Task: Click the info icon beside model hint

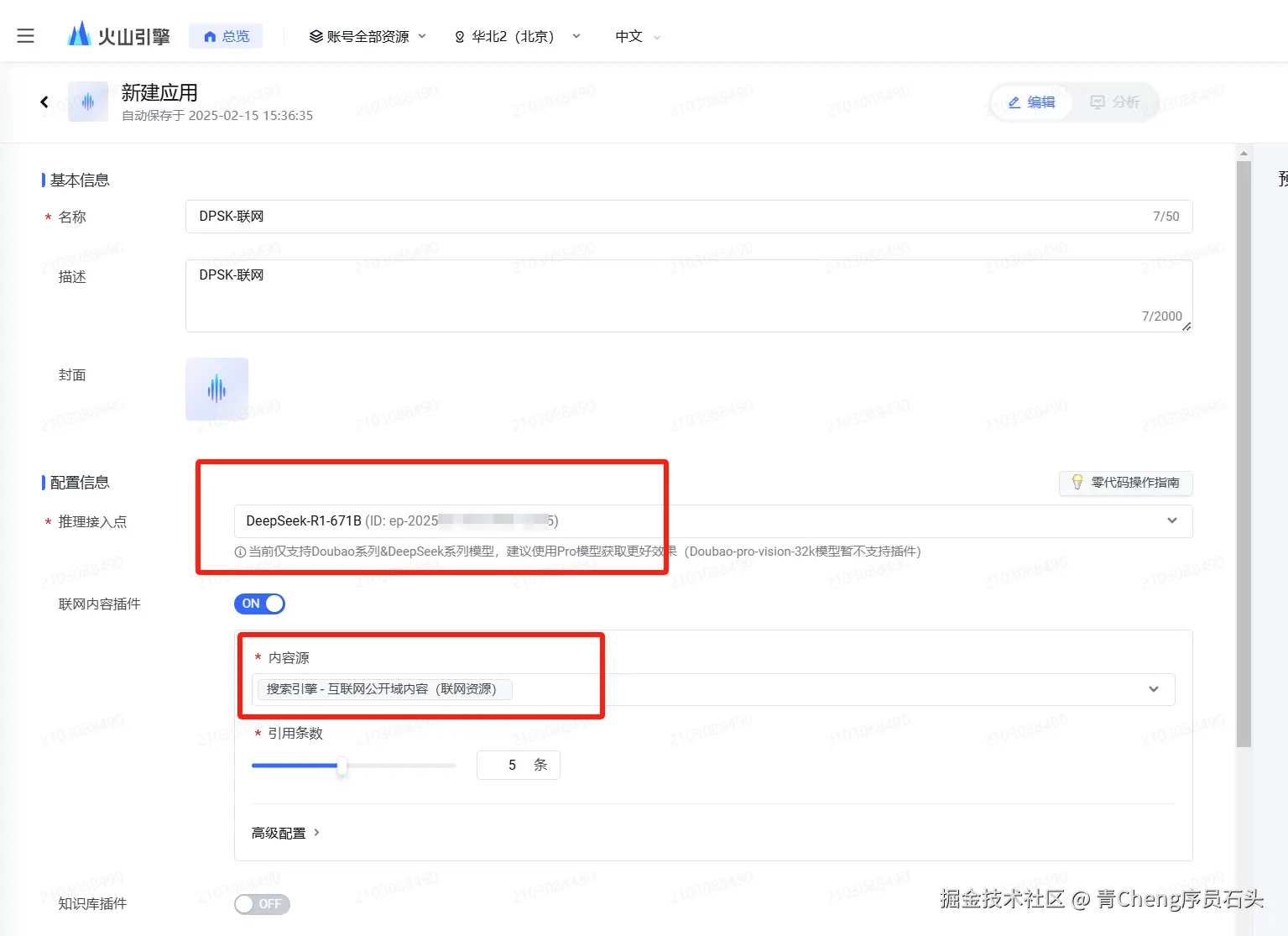Action: [240, 552]
